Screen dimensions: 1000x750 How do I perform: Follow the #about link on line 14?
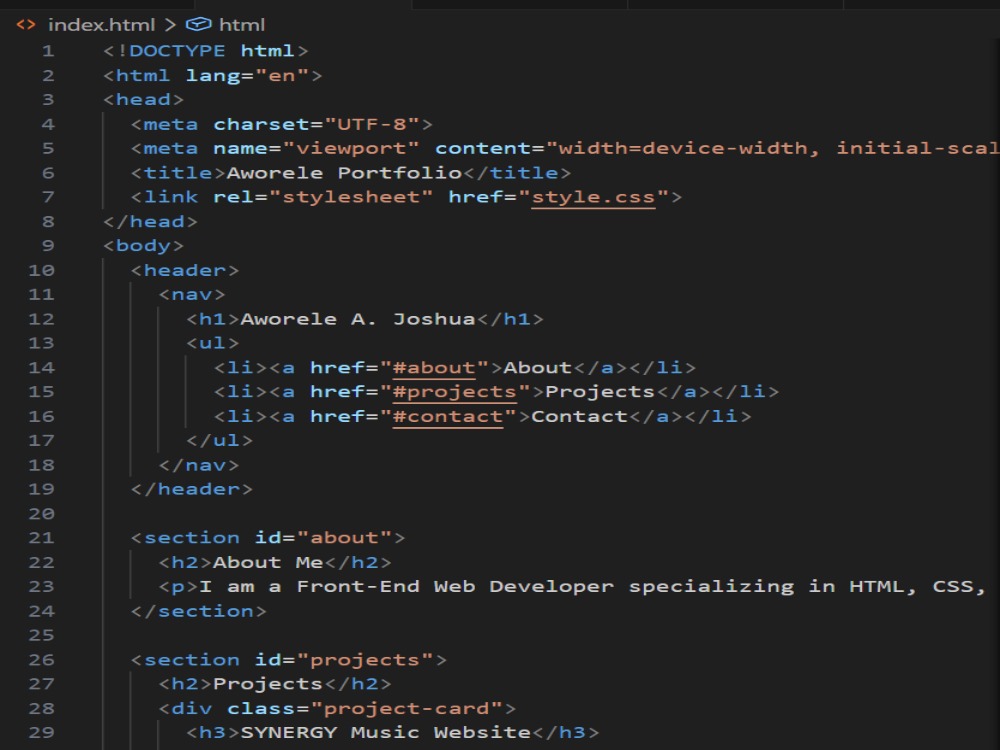coord(434,368)
